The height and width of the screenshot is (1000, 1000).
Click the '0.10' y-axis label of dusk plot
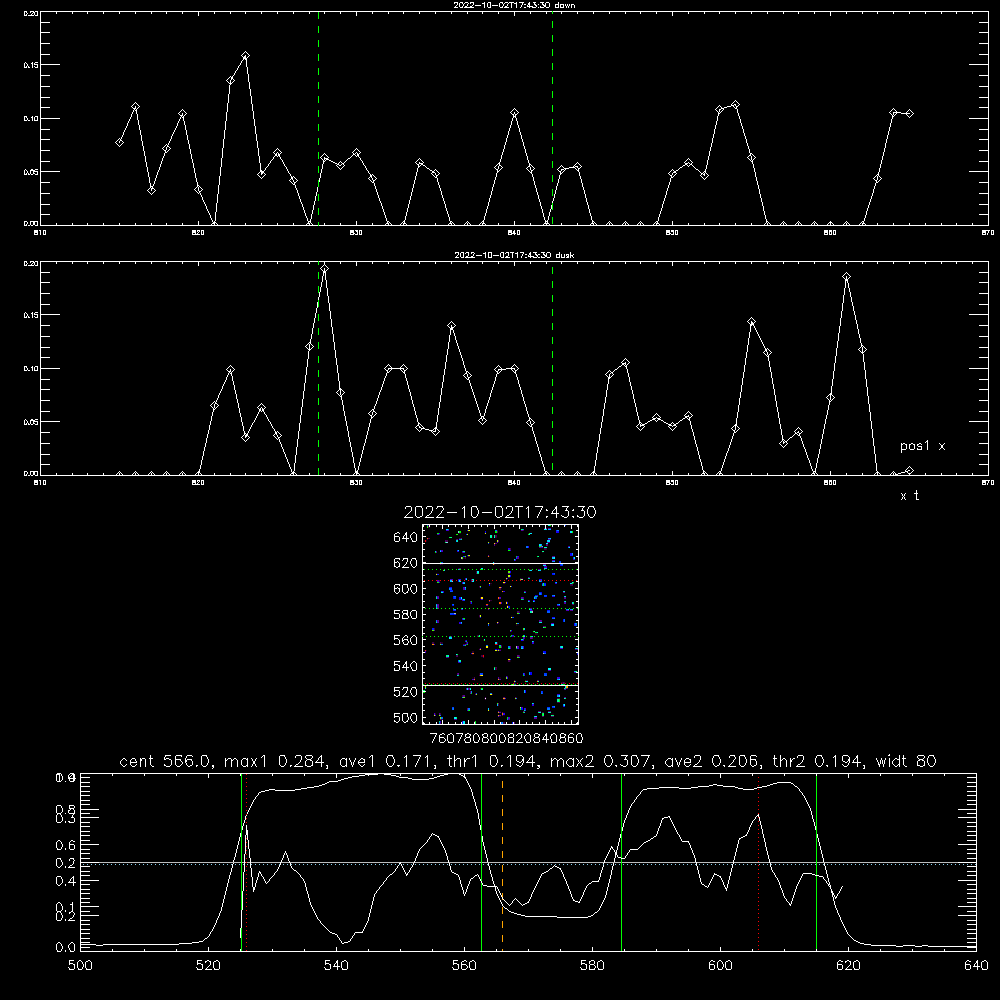click(x=31, y=369)
